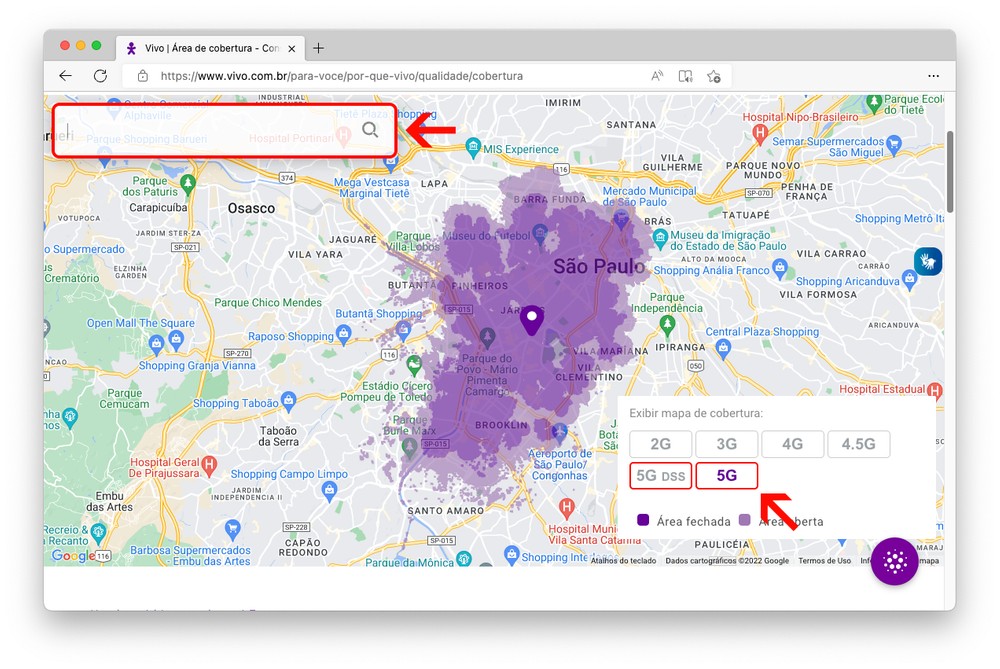Click MIS Experience map marker
Screen dimensions: 1000x669
point(473,147)
